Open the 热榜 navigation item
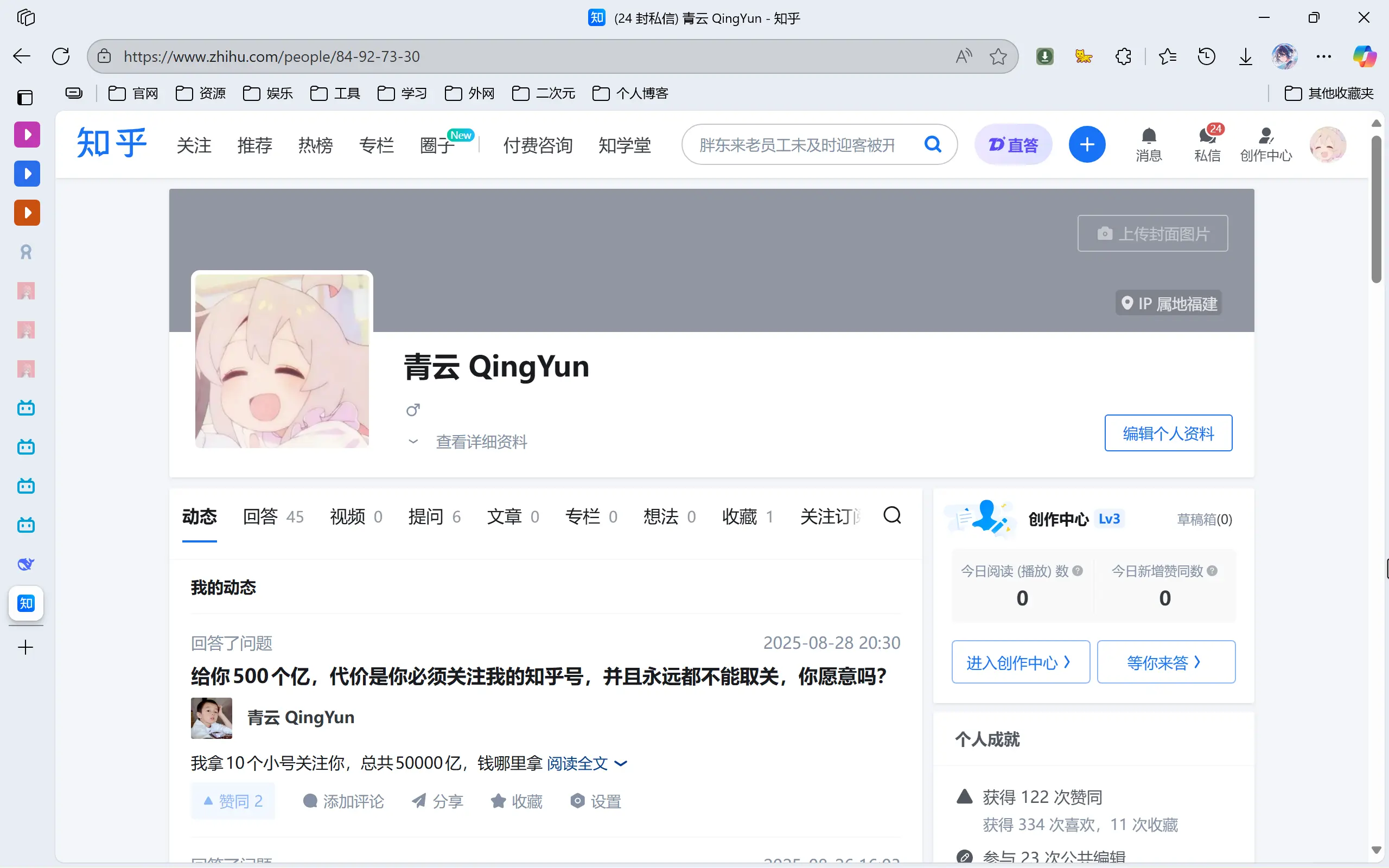The height and width of the screenshot is (868, 1389). click(x=315, y=145)
